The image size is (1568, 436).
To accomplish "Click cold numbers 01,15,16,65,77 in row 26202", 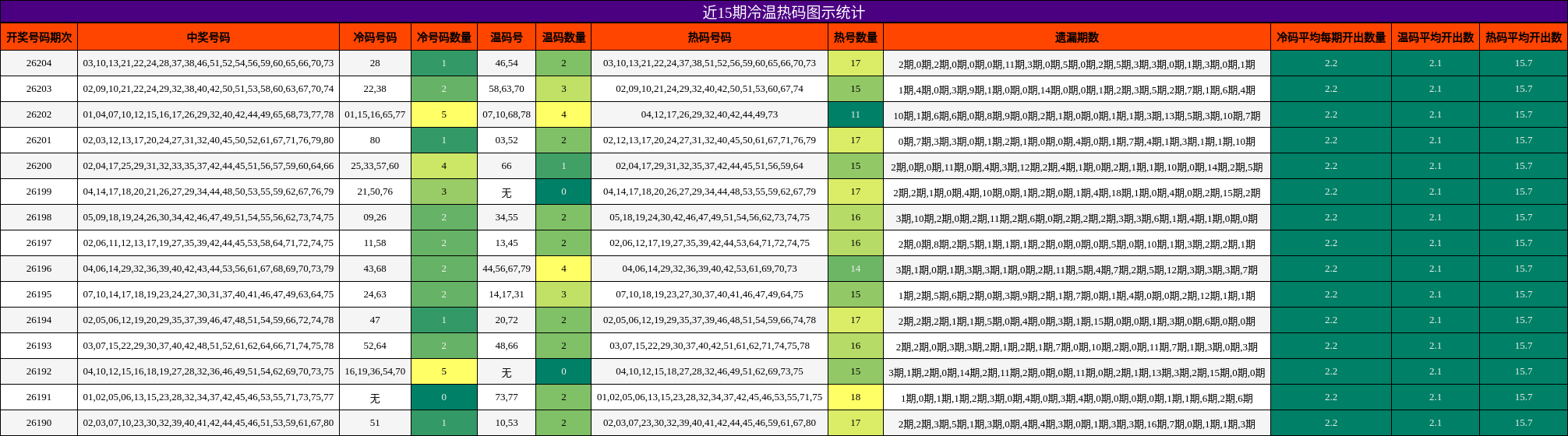I will pos(375,114).
